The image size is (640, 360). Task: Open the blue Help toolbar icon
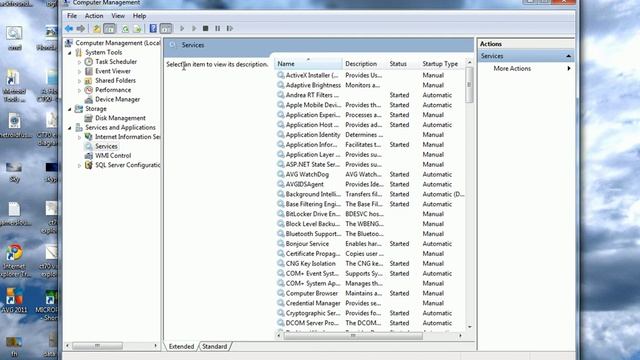(153, 29)
